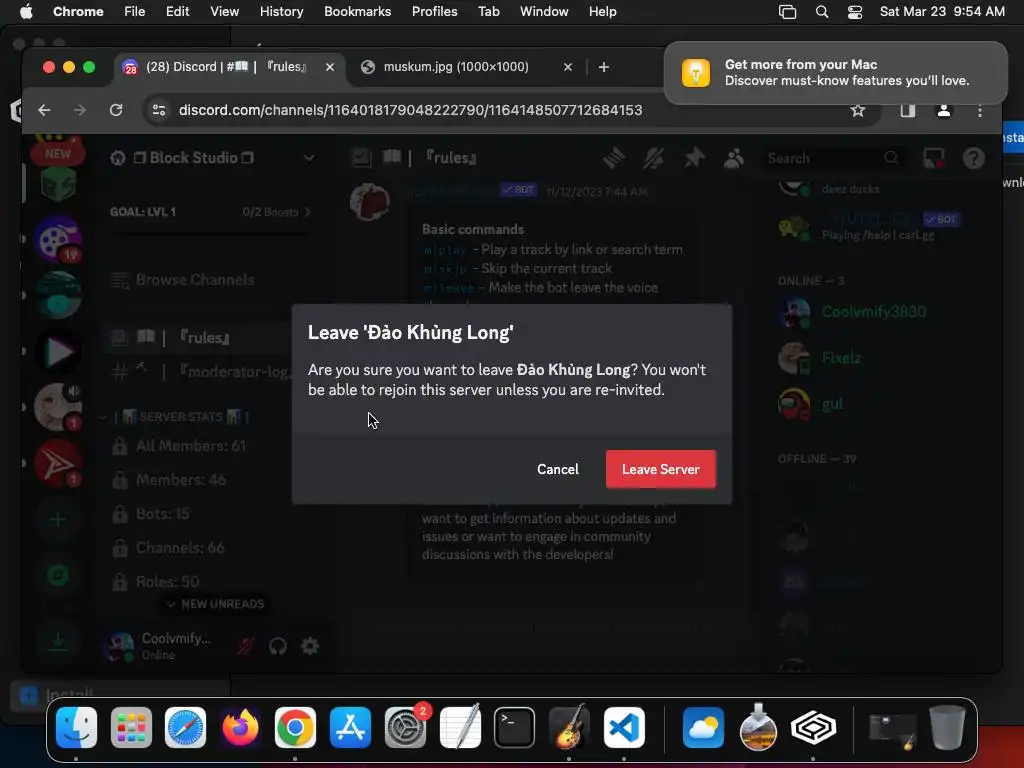
Task: Reload the Discord page
Action: point(116,110)
